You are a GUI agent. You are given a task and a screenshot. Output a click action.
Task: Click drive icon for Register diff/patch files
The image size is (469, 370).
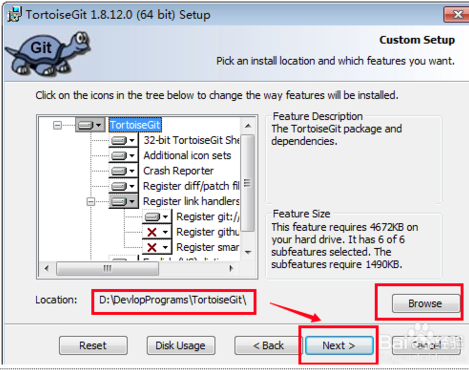pos(123,186)
